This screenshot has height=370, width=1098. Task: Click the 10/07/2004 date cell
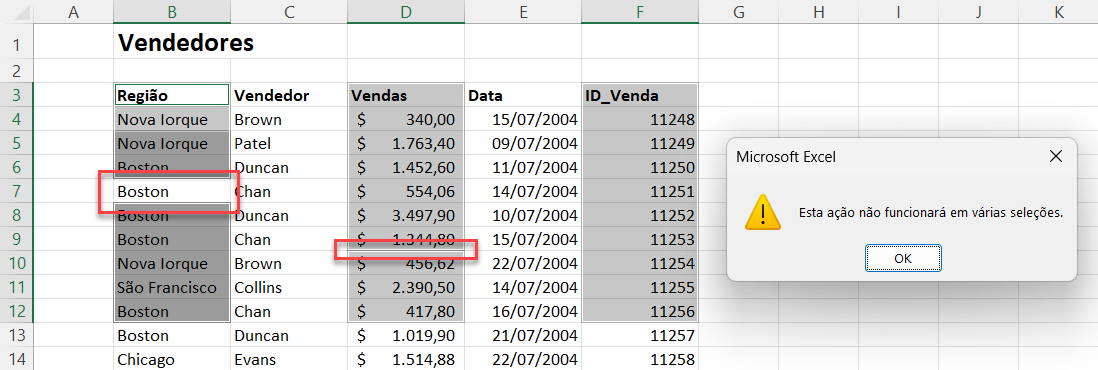pos(522,215)
